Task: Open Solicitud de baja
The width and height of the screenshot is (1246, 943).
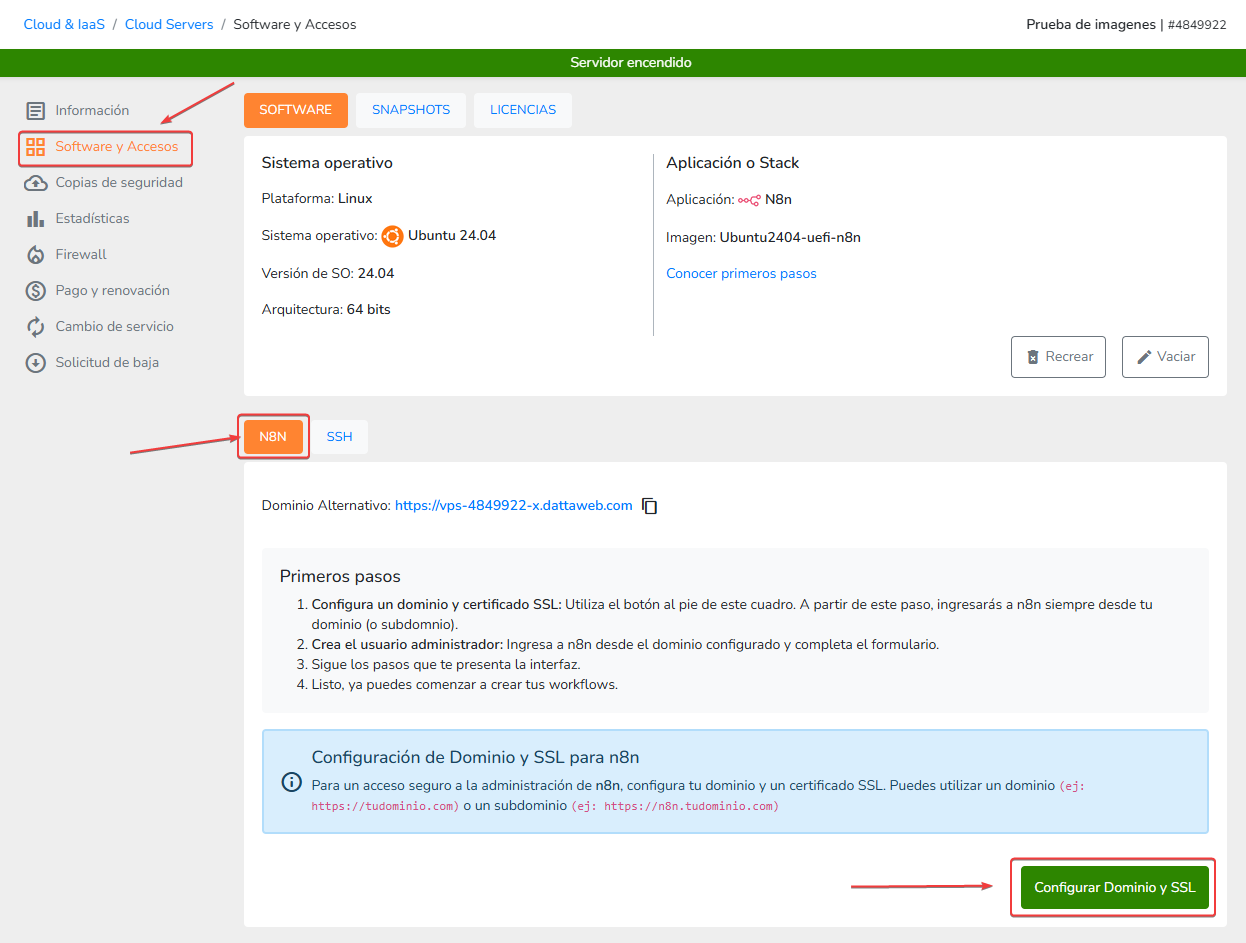Action: pyautogui.click(x=107, y=363)
